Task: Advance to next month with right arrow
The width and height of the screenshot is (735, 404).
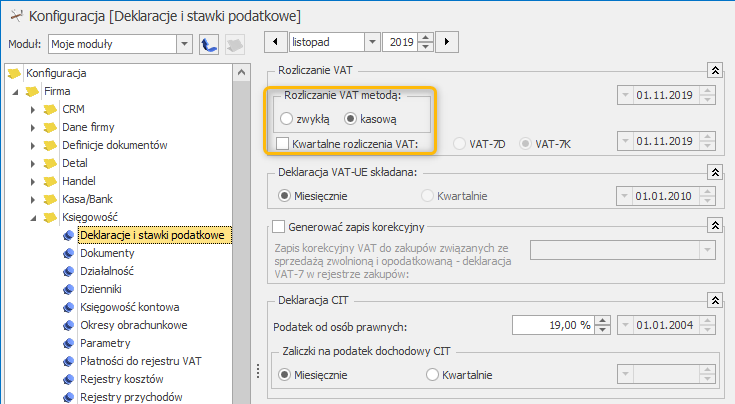Action: (447, 42)
